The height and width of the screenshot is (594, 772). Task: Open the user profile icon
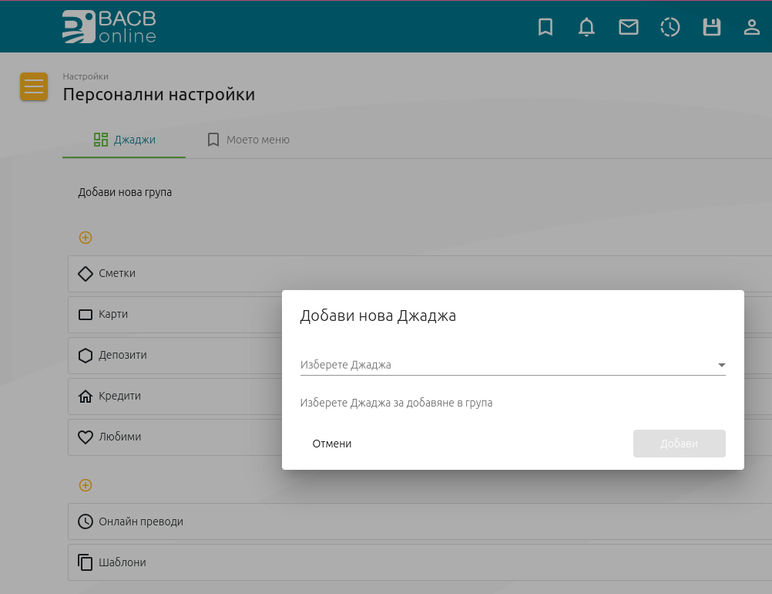point(752,27)
